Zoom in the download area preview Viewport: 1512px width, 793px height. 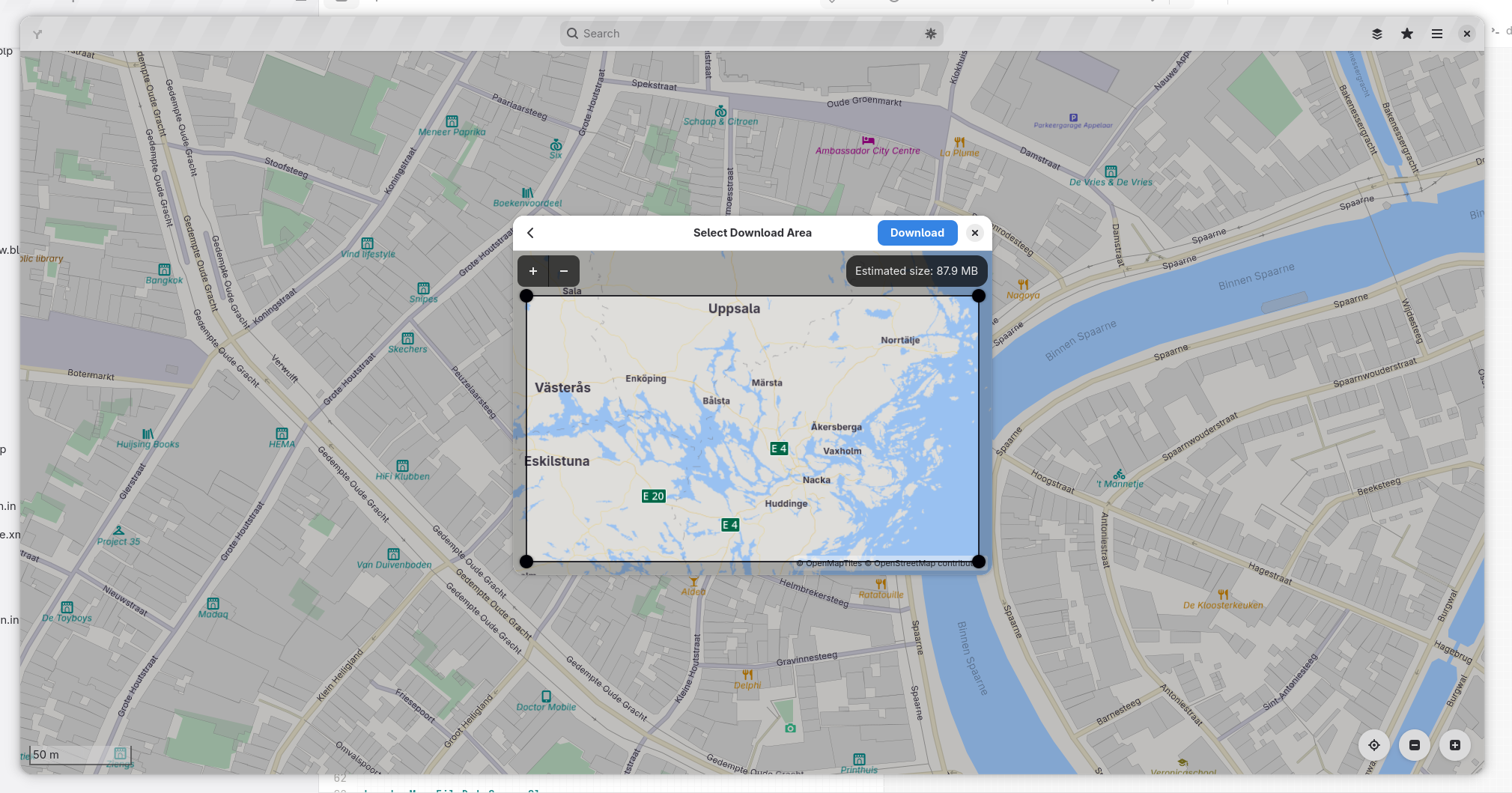[x=533, y=271]
